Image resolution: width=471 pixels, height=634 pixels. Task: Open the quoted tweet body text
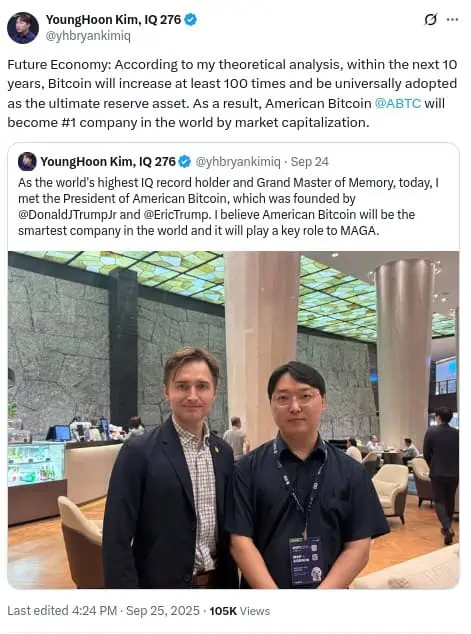click(x=228, y=207)
